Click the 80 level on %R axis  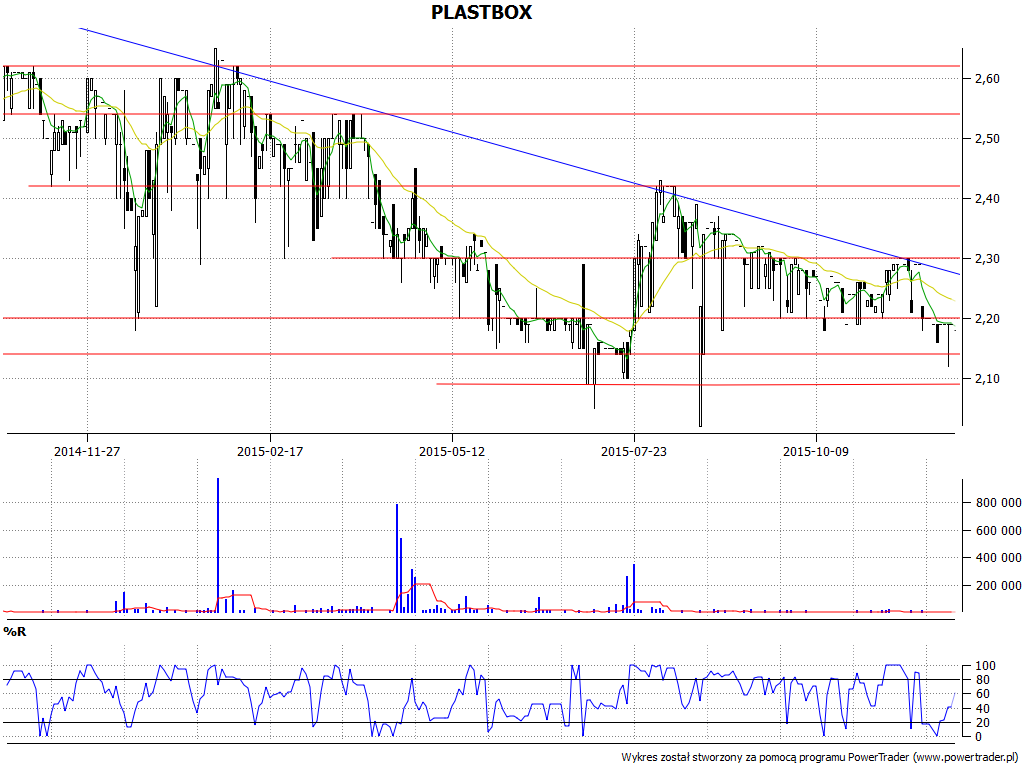(985, 680)
